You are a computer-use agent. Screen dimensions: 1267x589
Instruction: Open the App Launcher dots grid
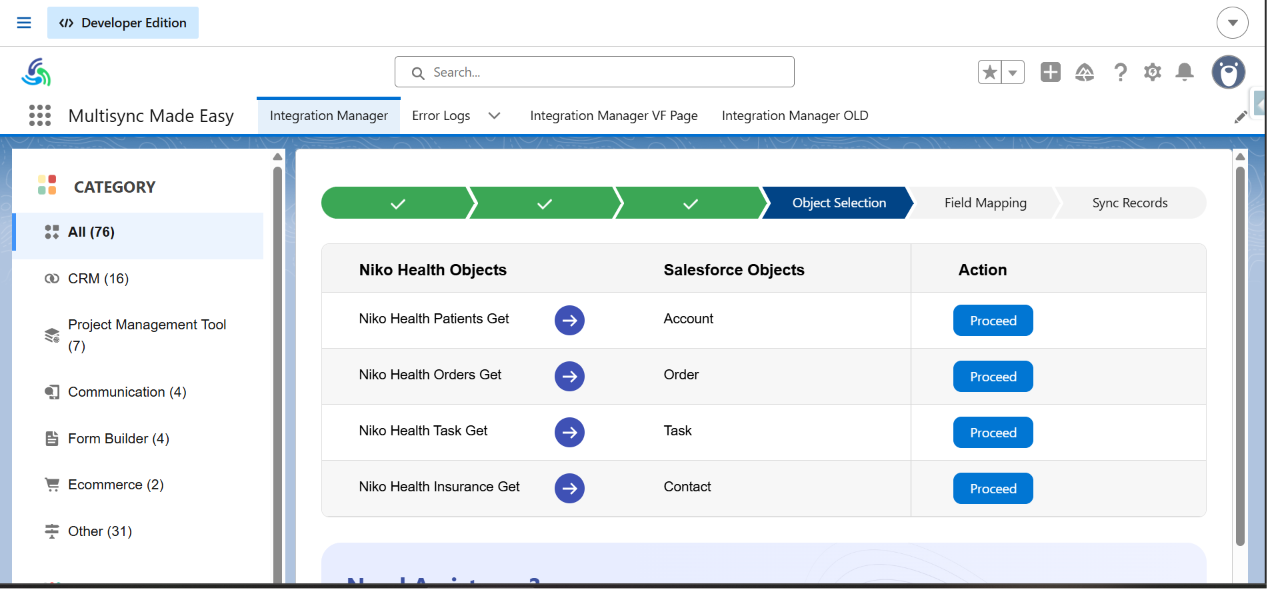[40, 116]
